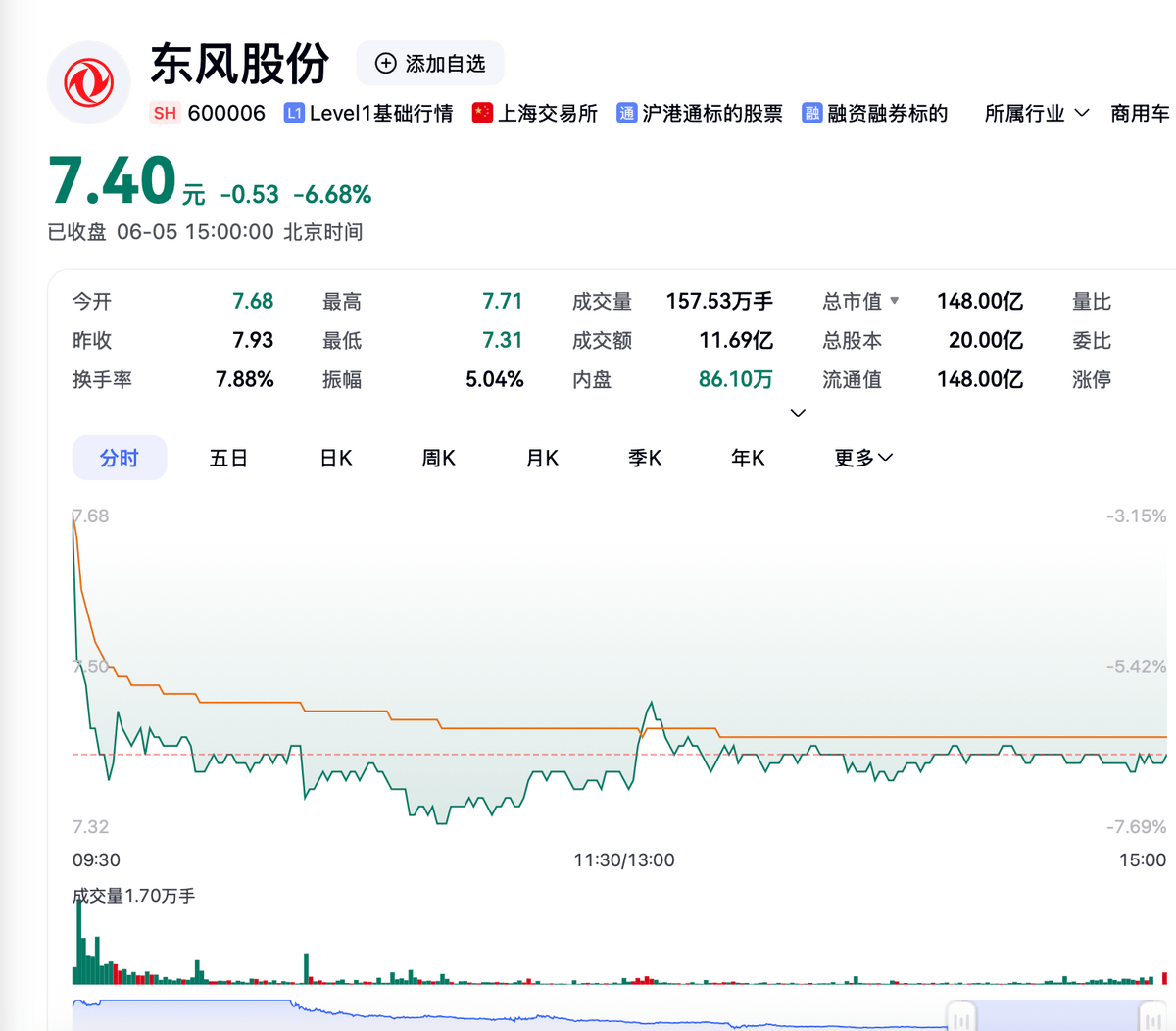Image resolution: width=1176 pixels, height=1031 pixels.
Task: Click the stock code 600006
Action: (226, 113)
